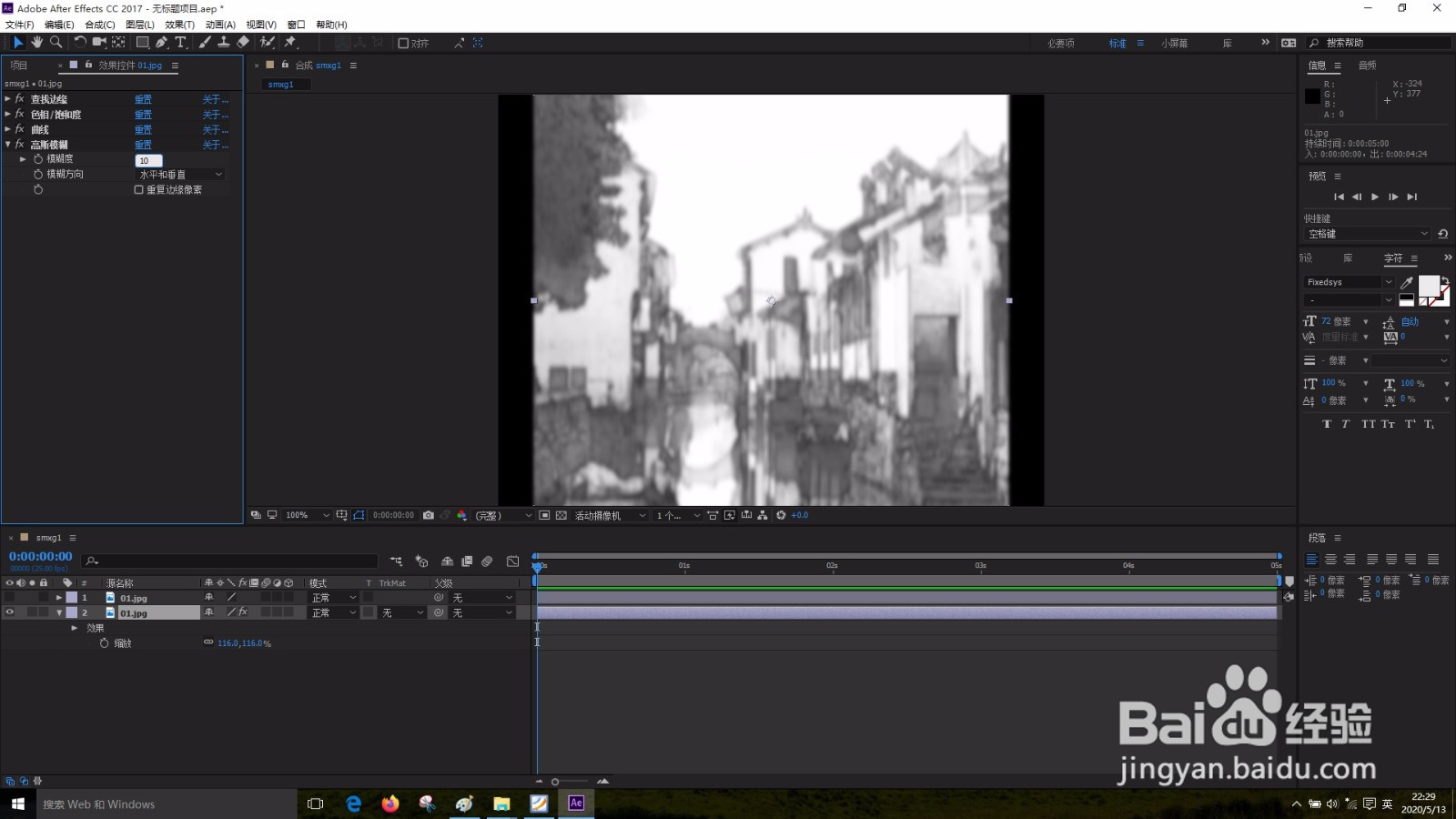Collapse the Gaussian Blur effect
Screen dimensions: 1456x819
click(x=8, y=145)
